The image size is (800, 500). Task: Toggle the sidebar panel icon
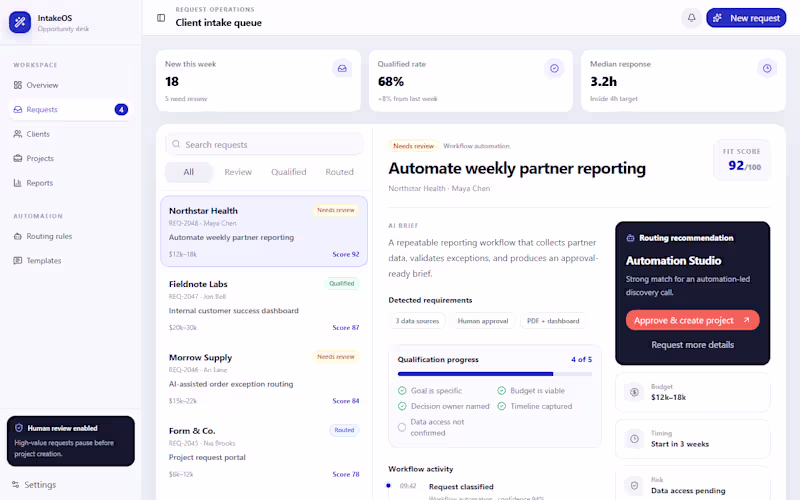[x=161, y=18]
